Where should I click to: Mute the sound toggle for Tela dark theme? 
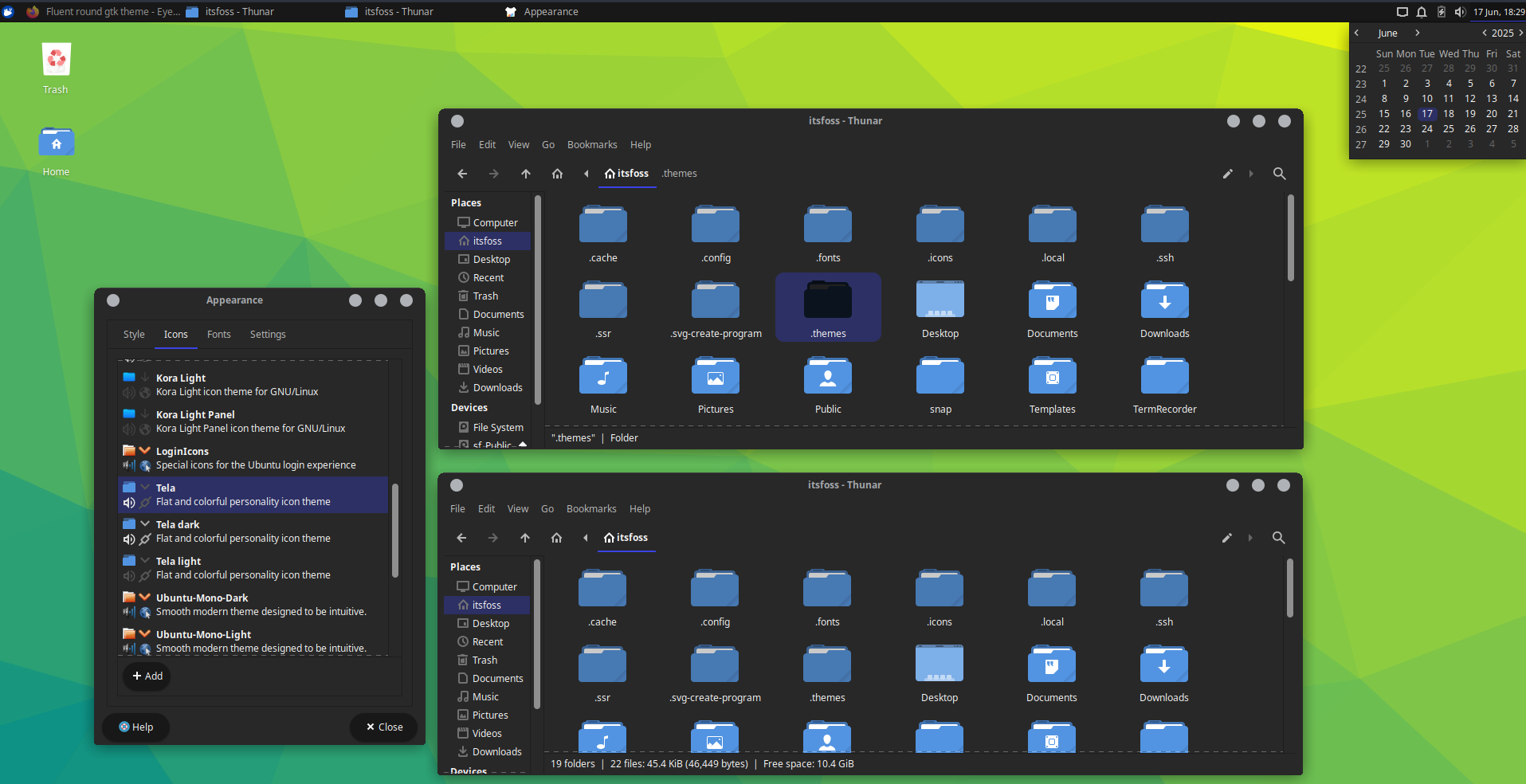(128, 539)
